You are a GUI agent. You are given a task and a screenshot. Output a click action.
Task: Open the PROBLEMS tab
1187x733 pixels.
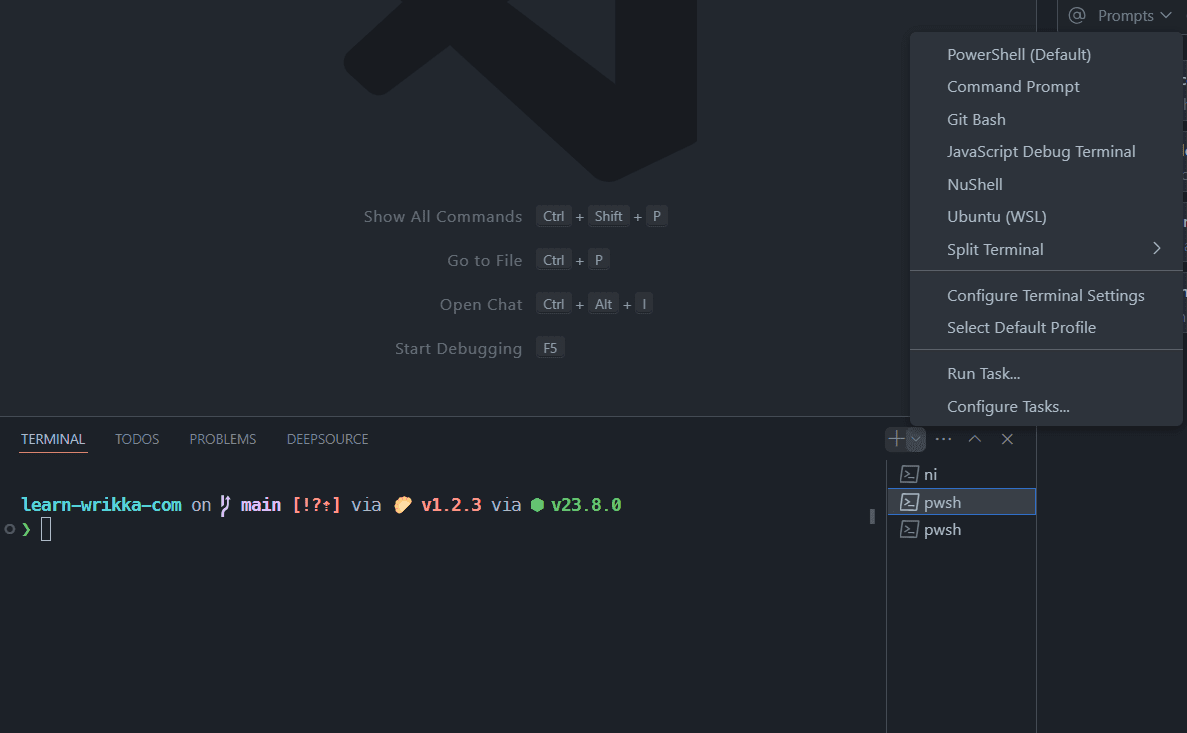[x=223, y=439]
